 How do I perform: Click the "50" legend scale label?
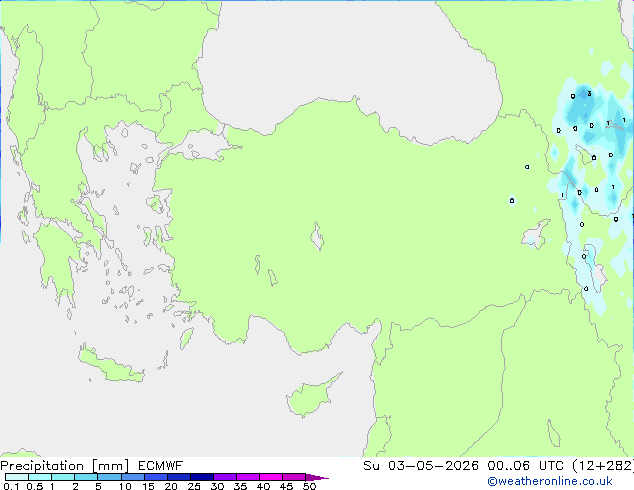pos(309,486)
